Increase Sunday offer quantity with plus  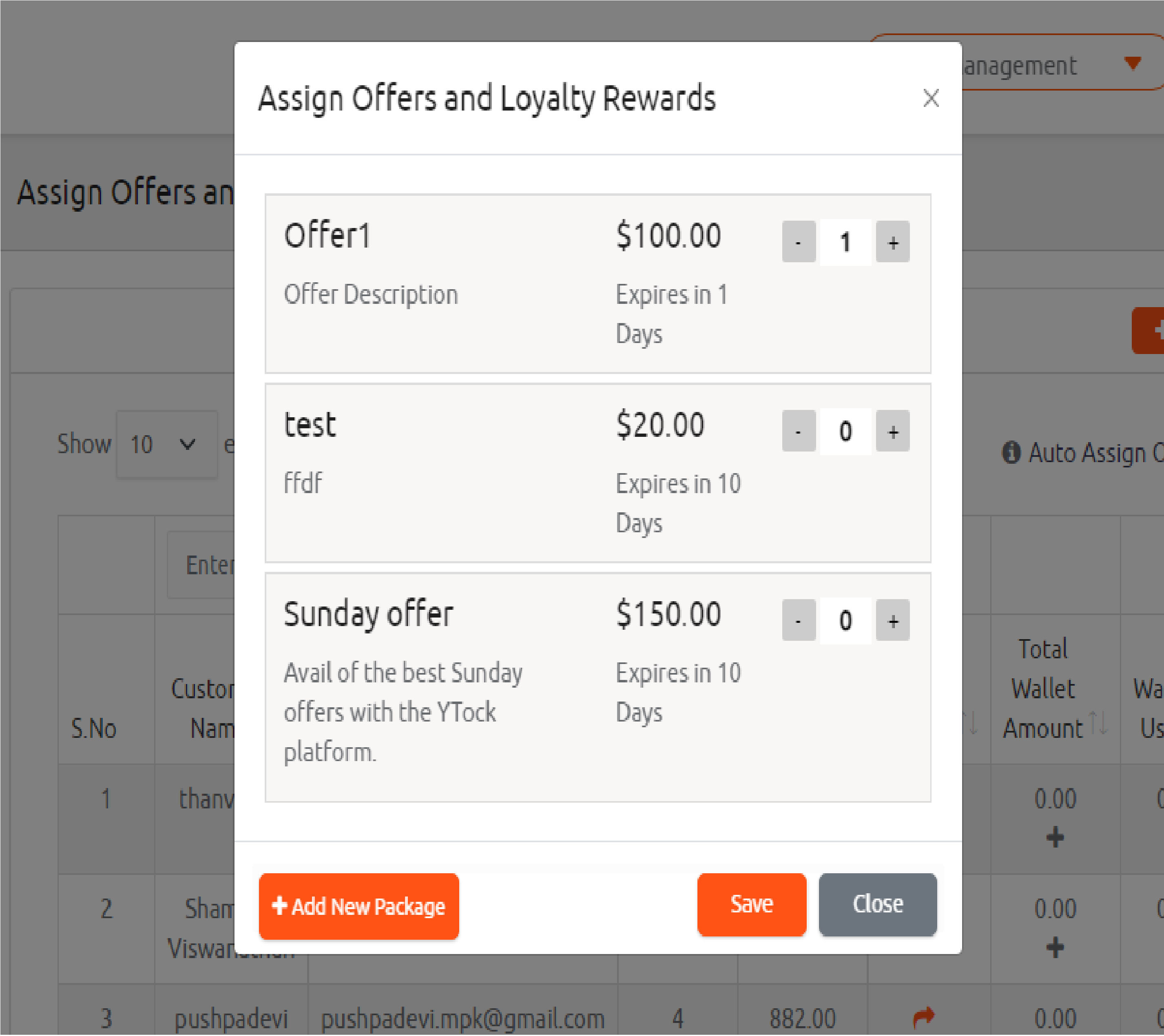[892, 620]
